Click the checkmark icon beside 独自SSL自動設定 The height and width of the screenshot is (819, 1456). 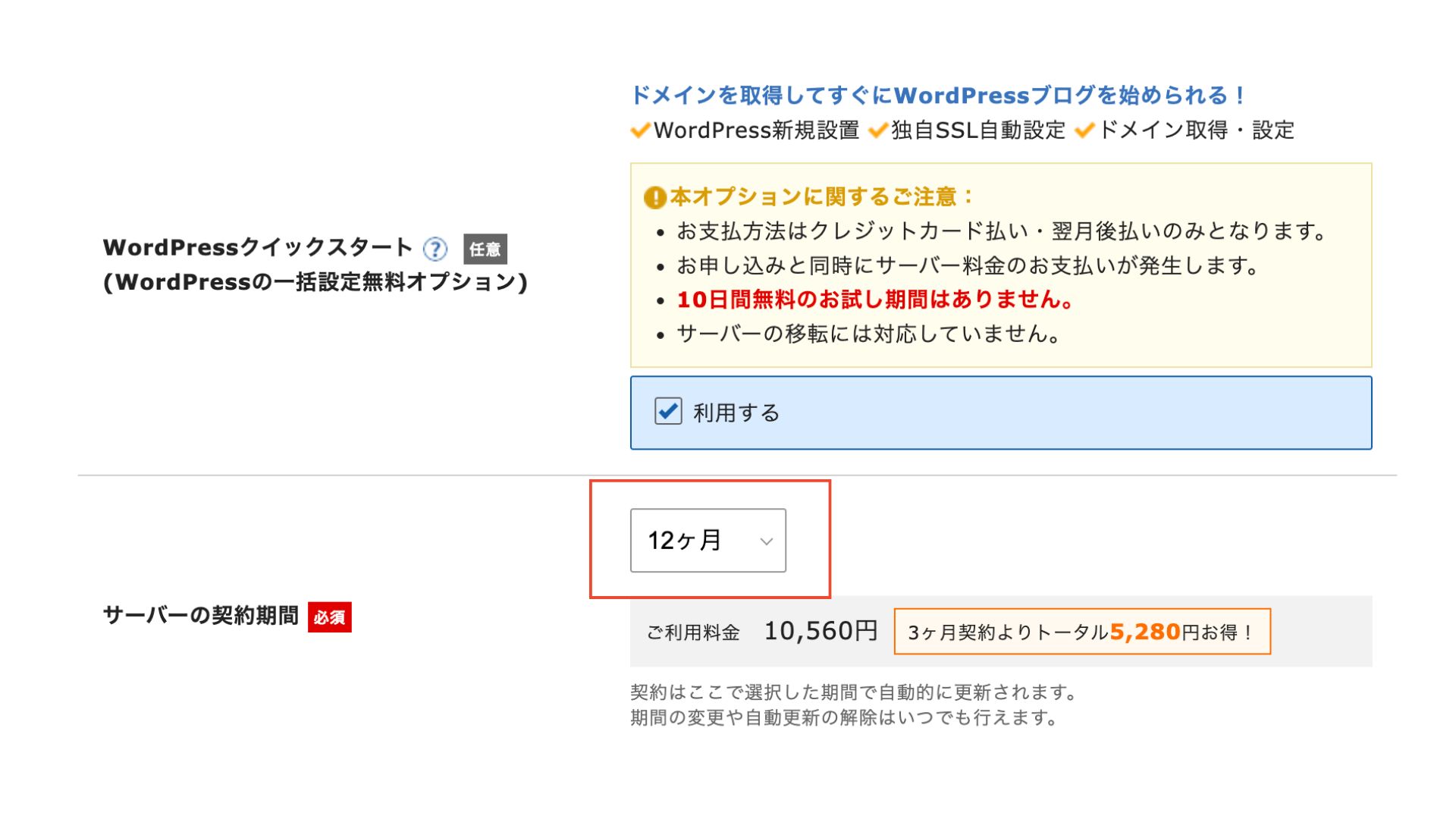click(x=878, y=130)
